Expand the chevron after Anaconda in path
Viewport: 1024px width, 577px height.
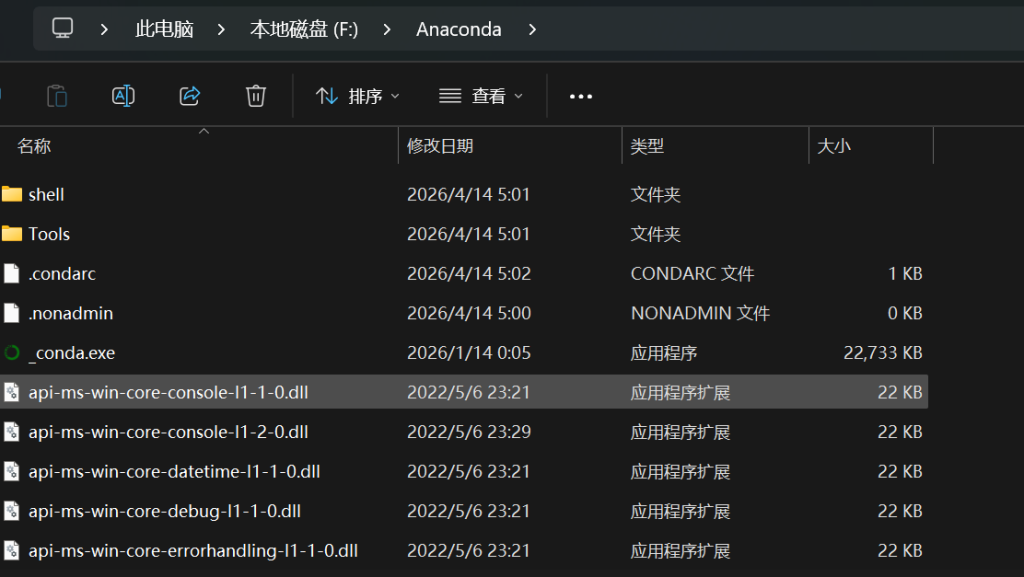point(532,29)
